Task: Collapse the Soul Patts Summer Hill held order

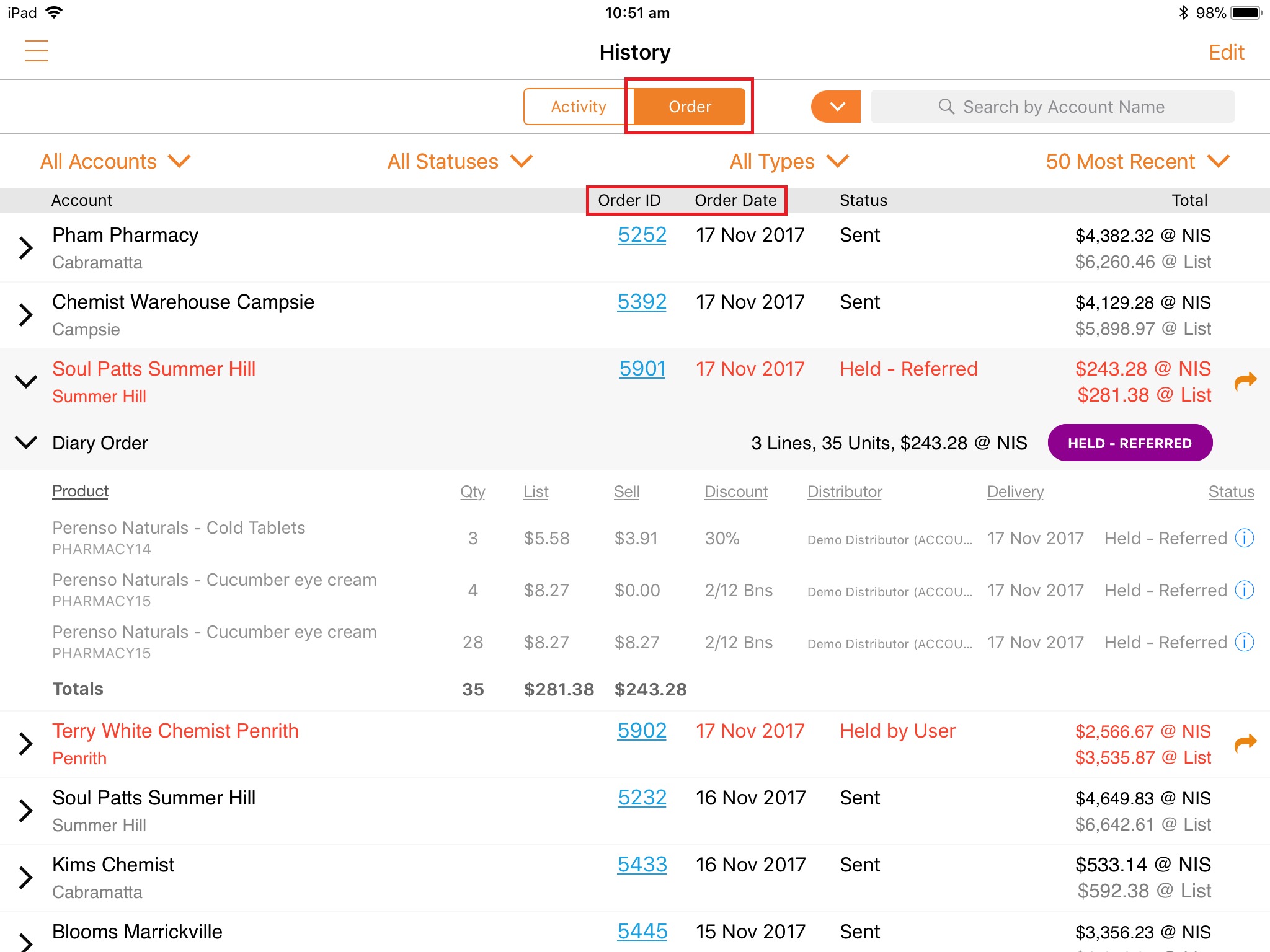Action: [25, 381]
